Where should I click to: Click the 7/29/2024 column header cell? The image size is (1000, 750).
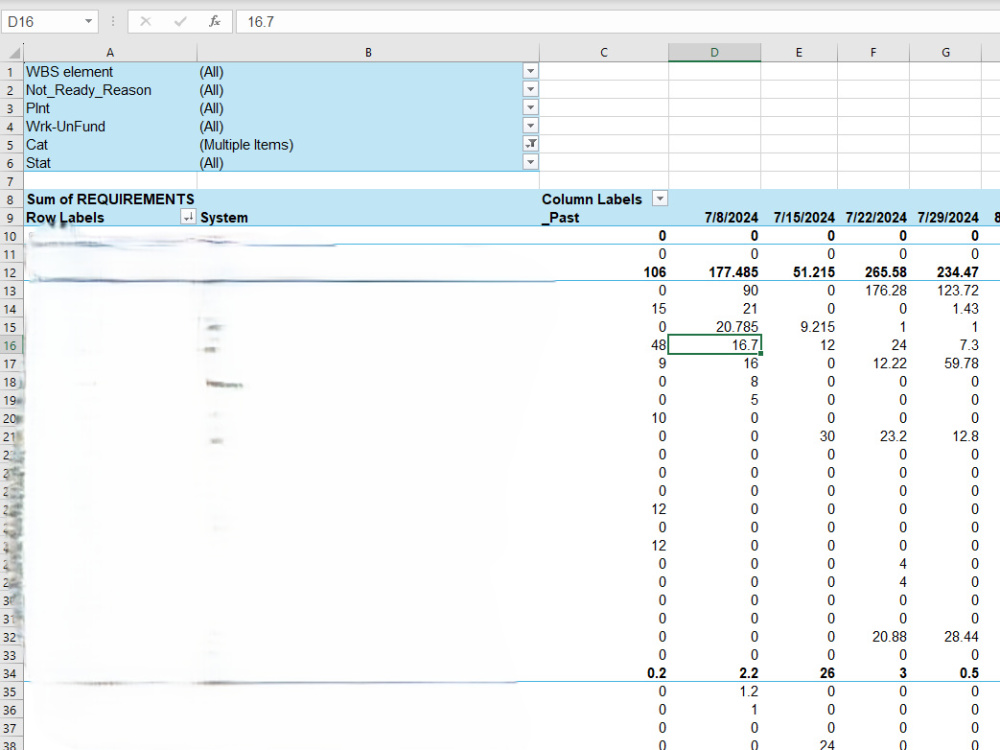945,217
